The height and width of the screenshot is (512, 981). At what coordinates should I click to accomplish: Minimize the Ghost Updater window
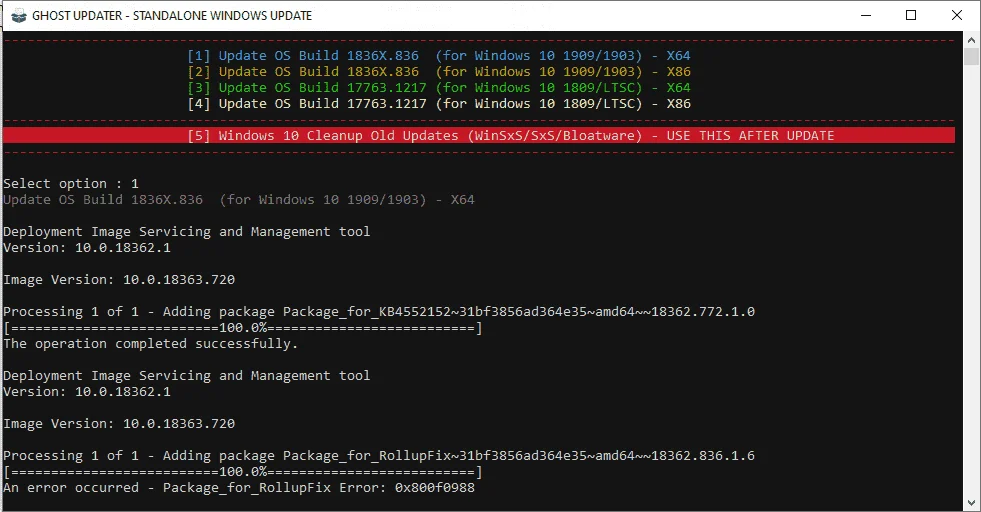(866, 16)
